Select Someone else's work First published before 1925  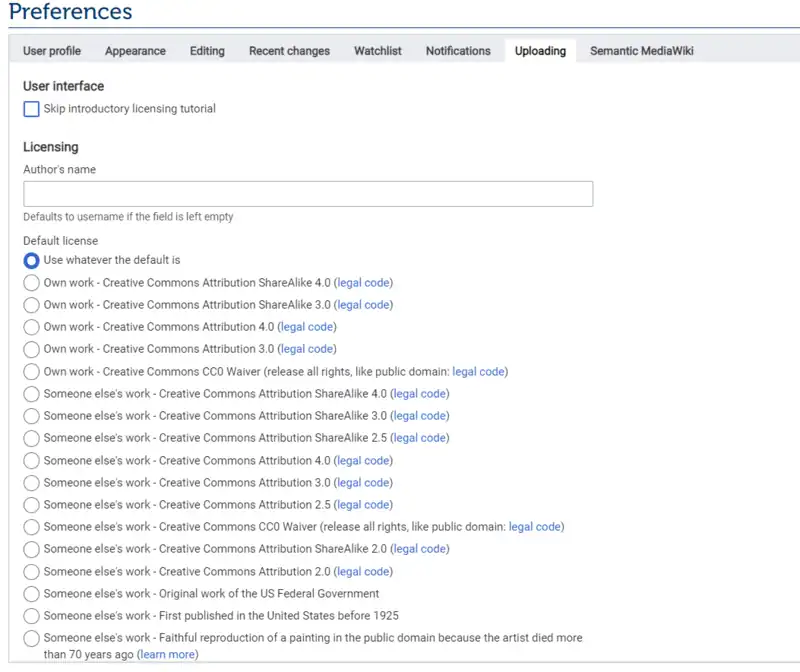pos(31,615)
